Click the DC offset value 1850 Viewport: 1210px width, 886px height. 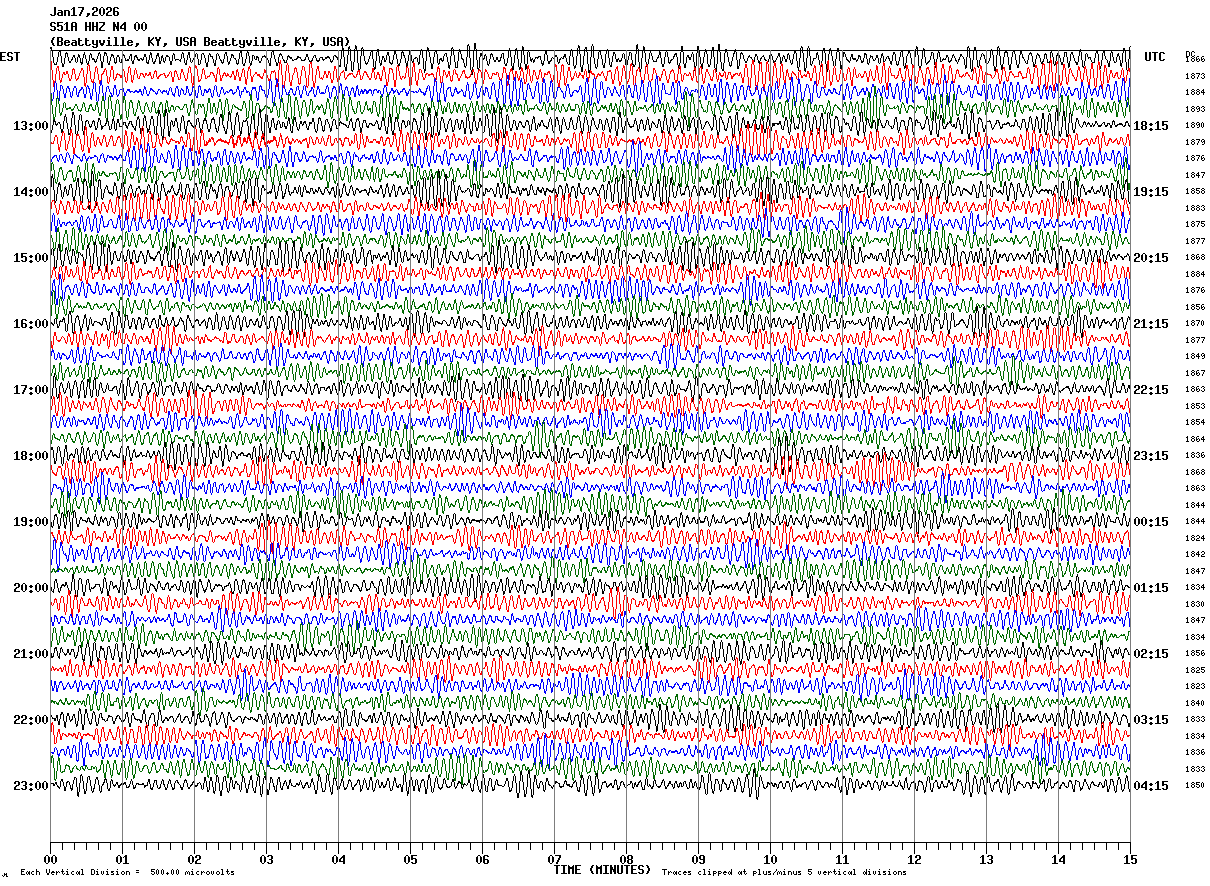click(x=1194, y=786)
